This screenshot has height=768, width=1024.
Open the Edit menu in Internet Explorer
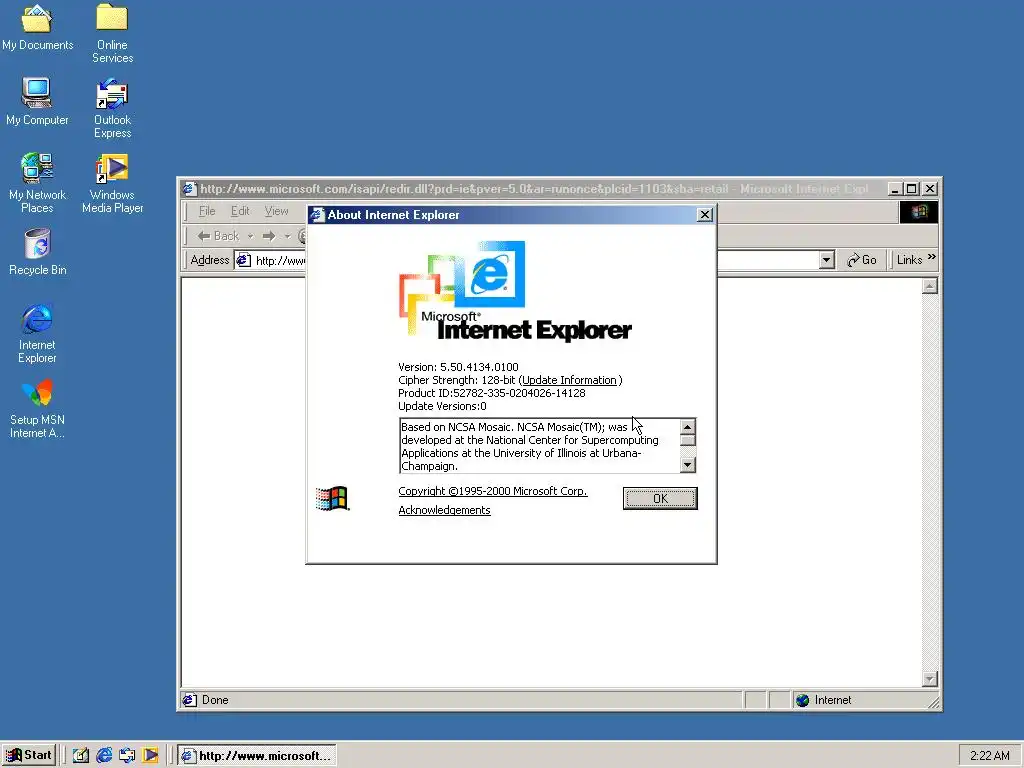(240, 211)
